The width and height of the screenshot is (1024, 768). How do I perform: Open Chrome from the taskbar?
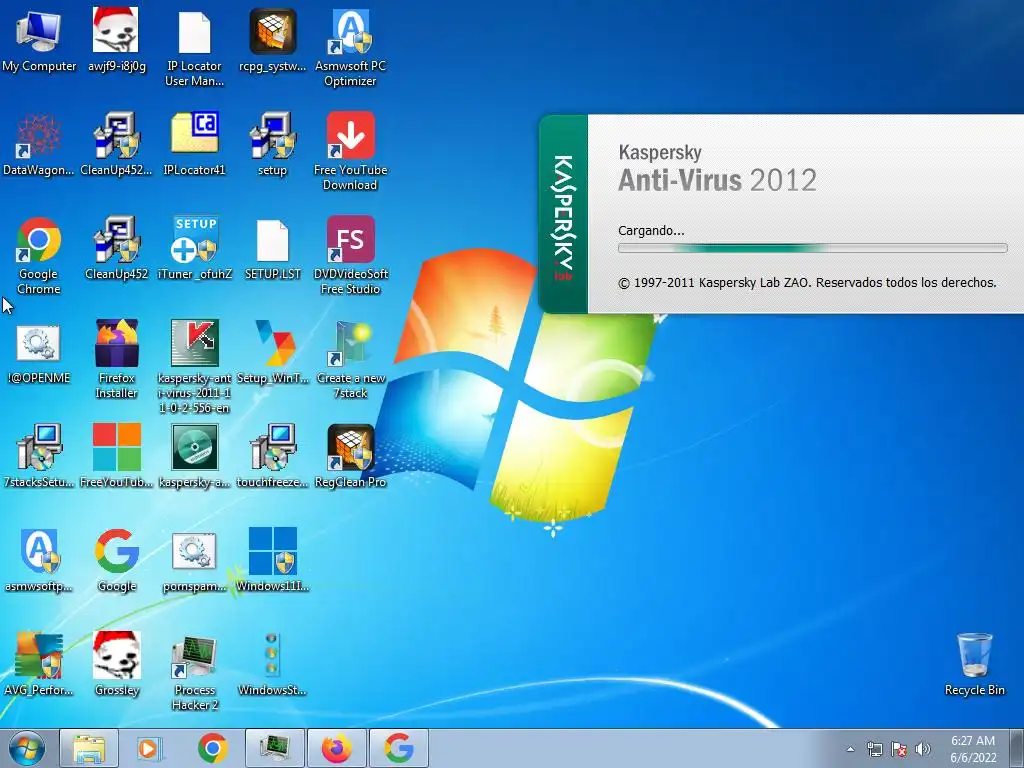click(x=212, y=748)
